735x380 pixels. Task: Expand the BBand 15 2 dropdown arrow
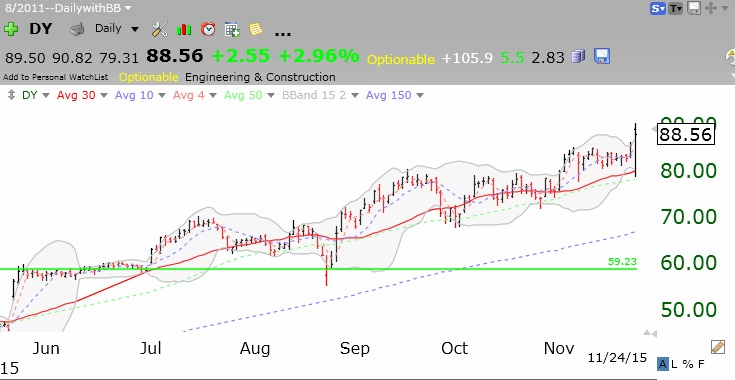355,96
